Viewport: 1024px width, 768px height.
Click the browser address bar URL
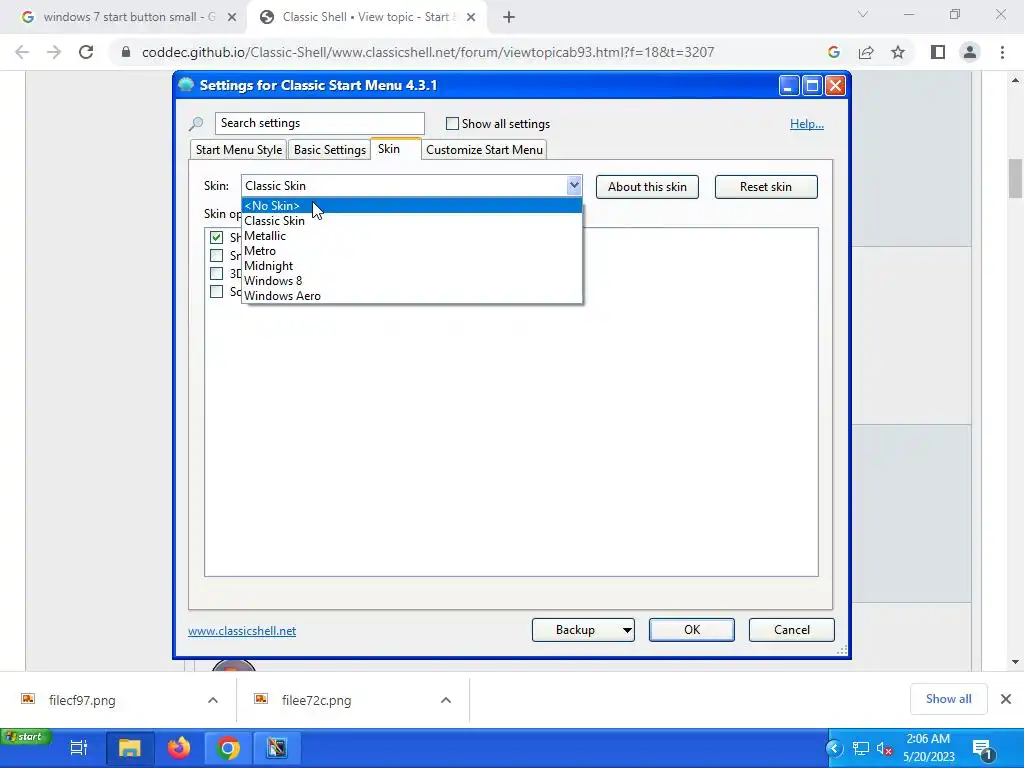(428, 52)
